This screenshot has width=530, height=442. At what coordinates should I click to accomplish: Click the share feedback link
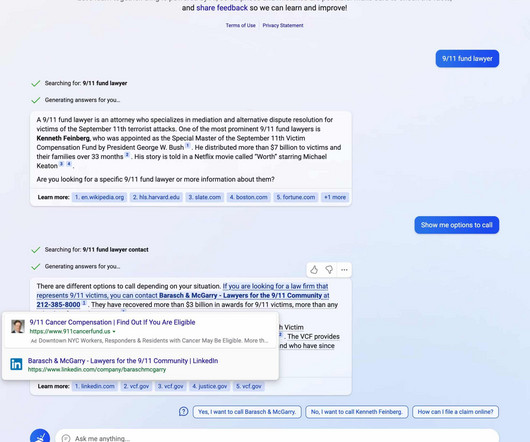pyautogui.click(x=222, y=8)
